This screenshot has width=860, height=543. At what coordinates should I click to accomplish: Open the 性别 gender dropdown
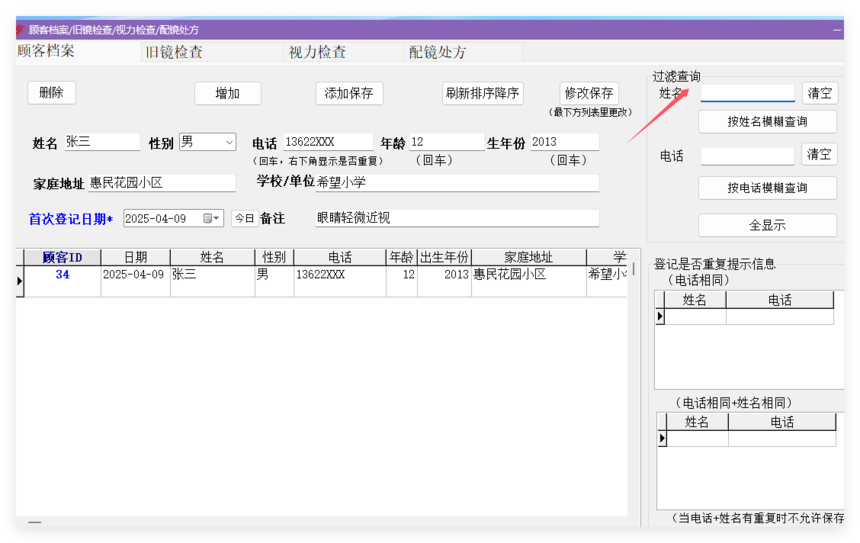coord(229,142)
